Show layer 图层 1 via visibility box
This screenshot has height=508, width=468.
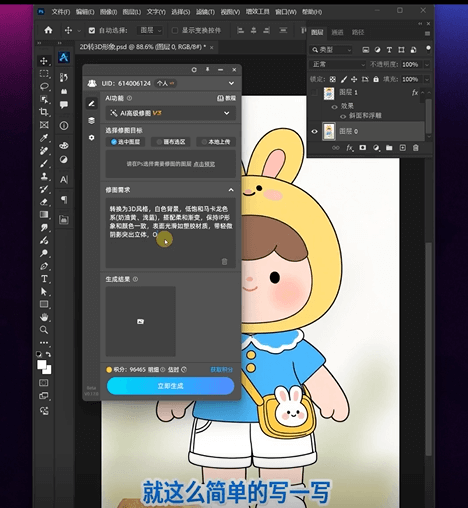tap(314, 93)
